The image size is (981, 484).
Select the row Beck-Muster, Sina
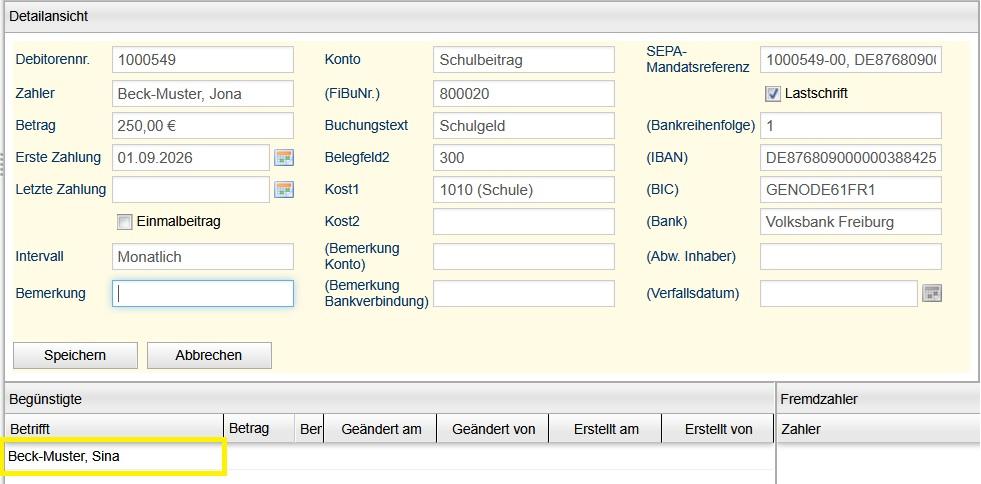pyautogui.click(x=388, y=456)
